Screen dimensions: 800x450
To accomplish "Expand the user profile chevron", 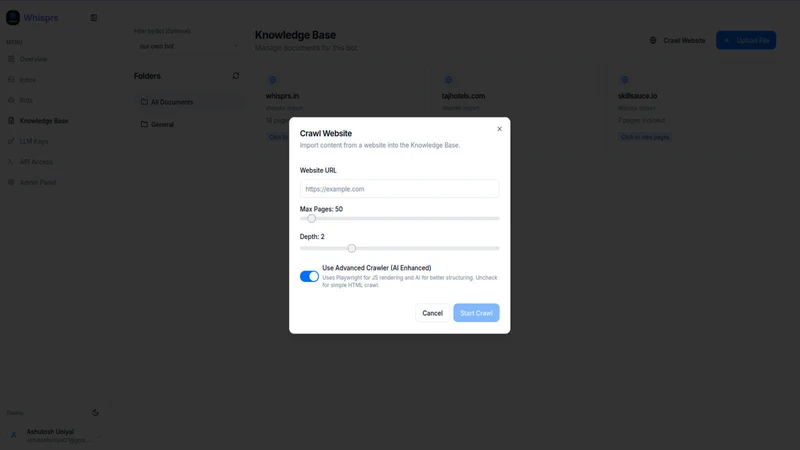I will tap(98, 435).
